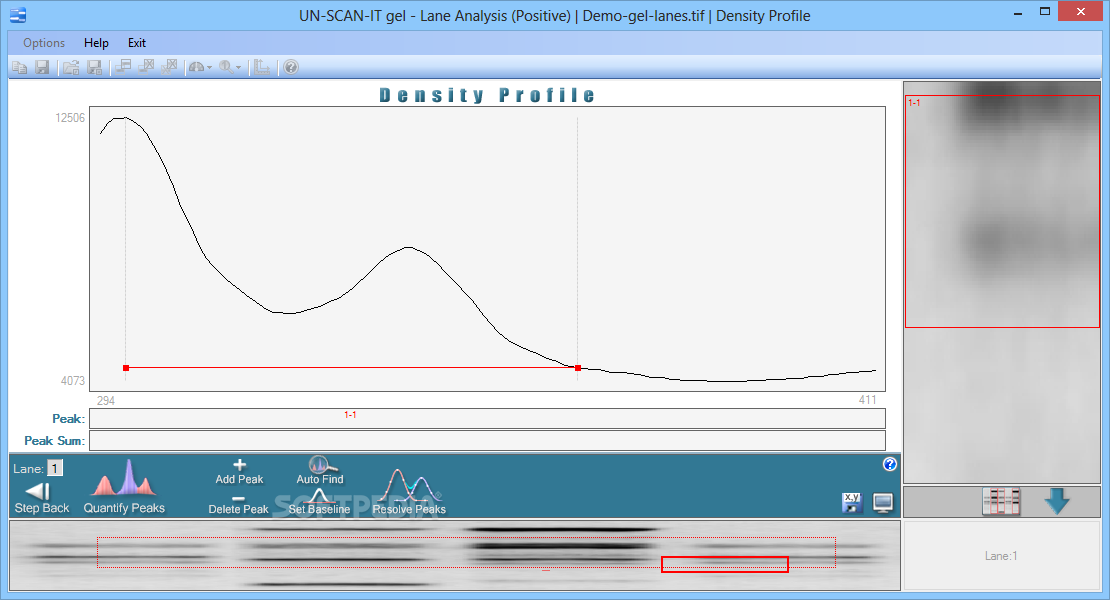
Task: Click the x,y data save icon
Action: click(852, 502)
